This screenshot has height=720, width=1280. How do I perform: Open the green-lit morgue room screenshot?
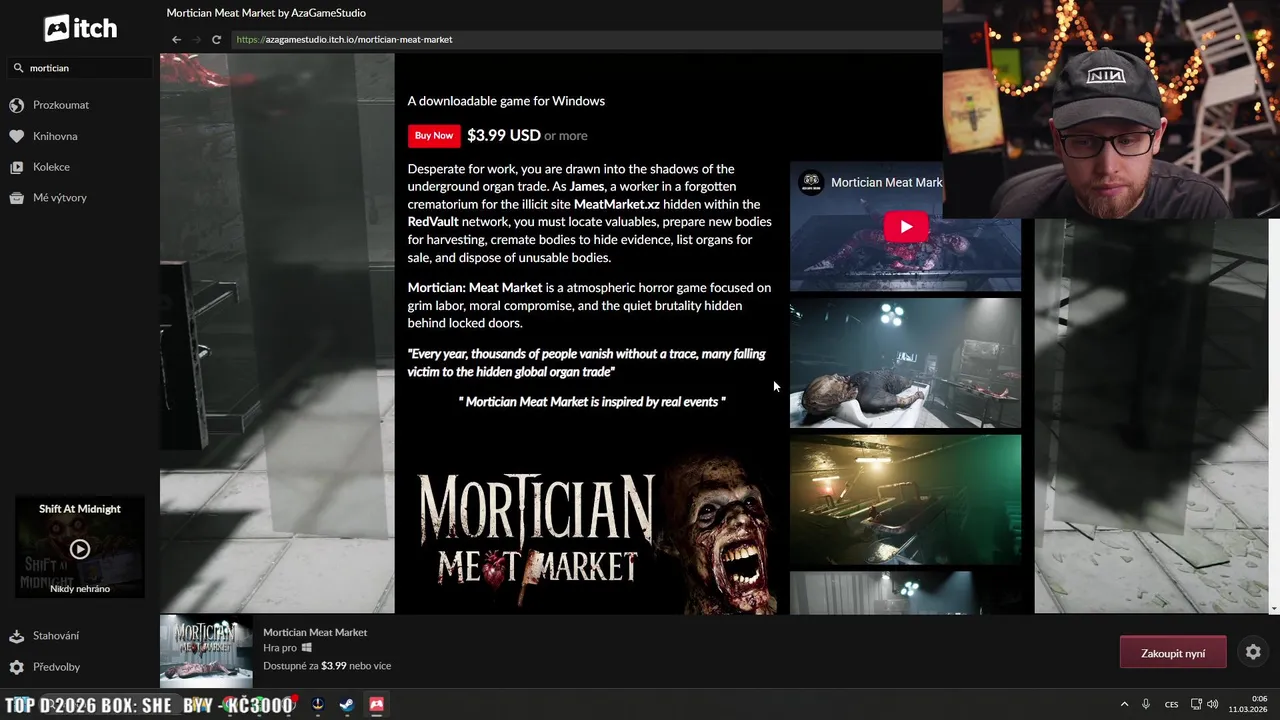[905, 499]
